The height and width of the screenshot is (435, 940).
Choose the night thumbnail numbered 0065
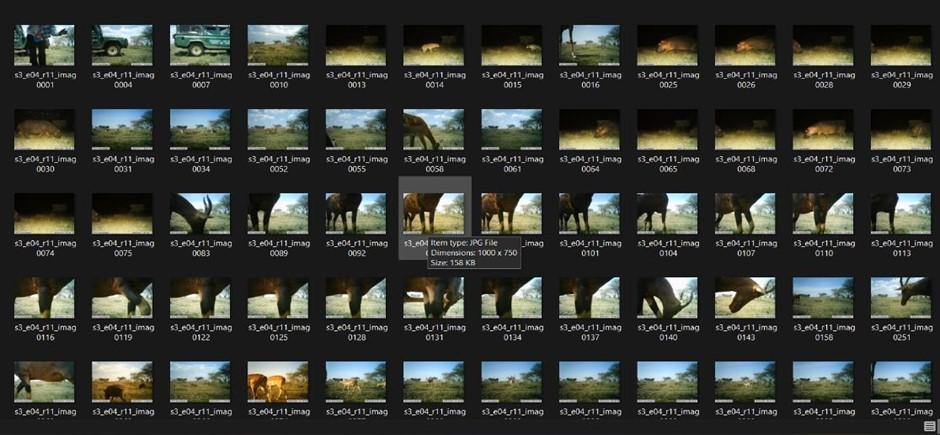668,129
